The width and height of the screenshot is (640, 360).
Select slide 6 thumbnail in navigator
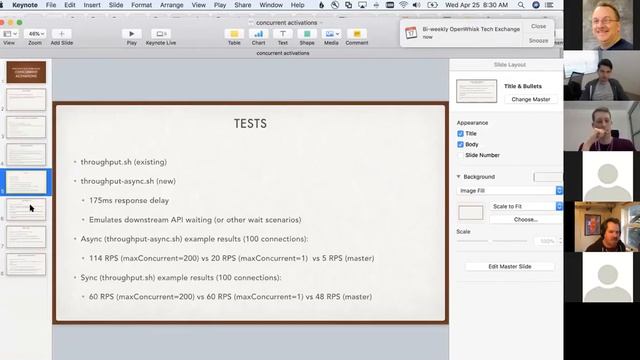[26, 209]
